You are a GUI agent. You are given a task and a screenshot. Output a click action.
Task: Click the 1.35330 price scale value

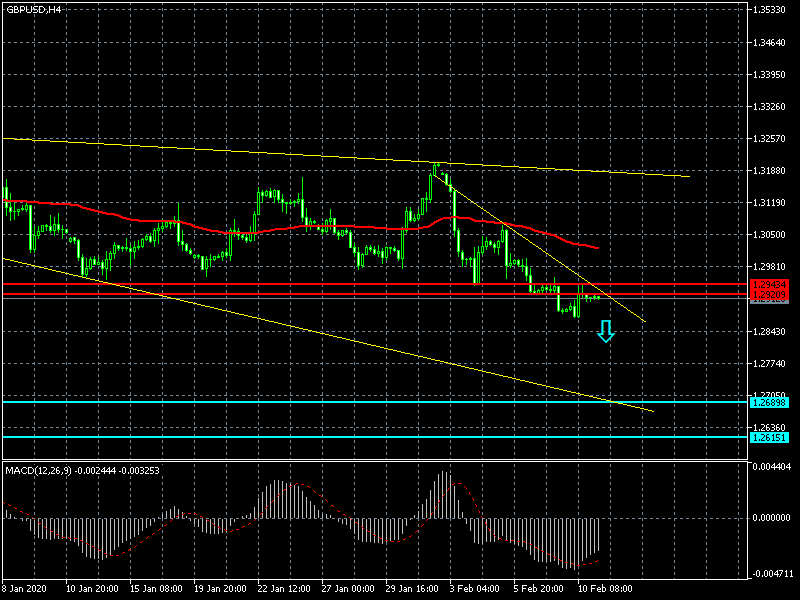(773, 10)
